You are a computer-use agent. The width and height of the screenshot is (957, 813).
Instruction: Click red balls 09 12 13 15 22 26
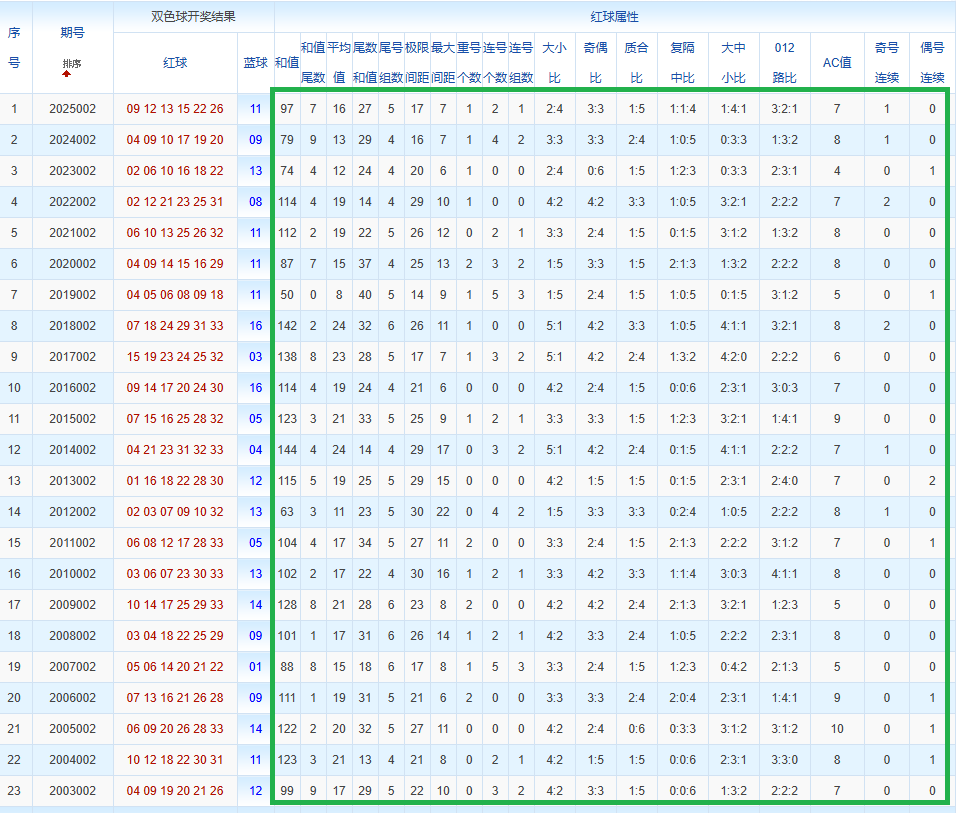[175, 109]
